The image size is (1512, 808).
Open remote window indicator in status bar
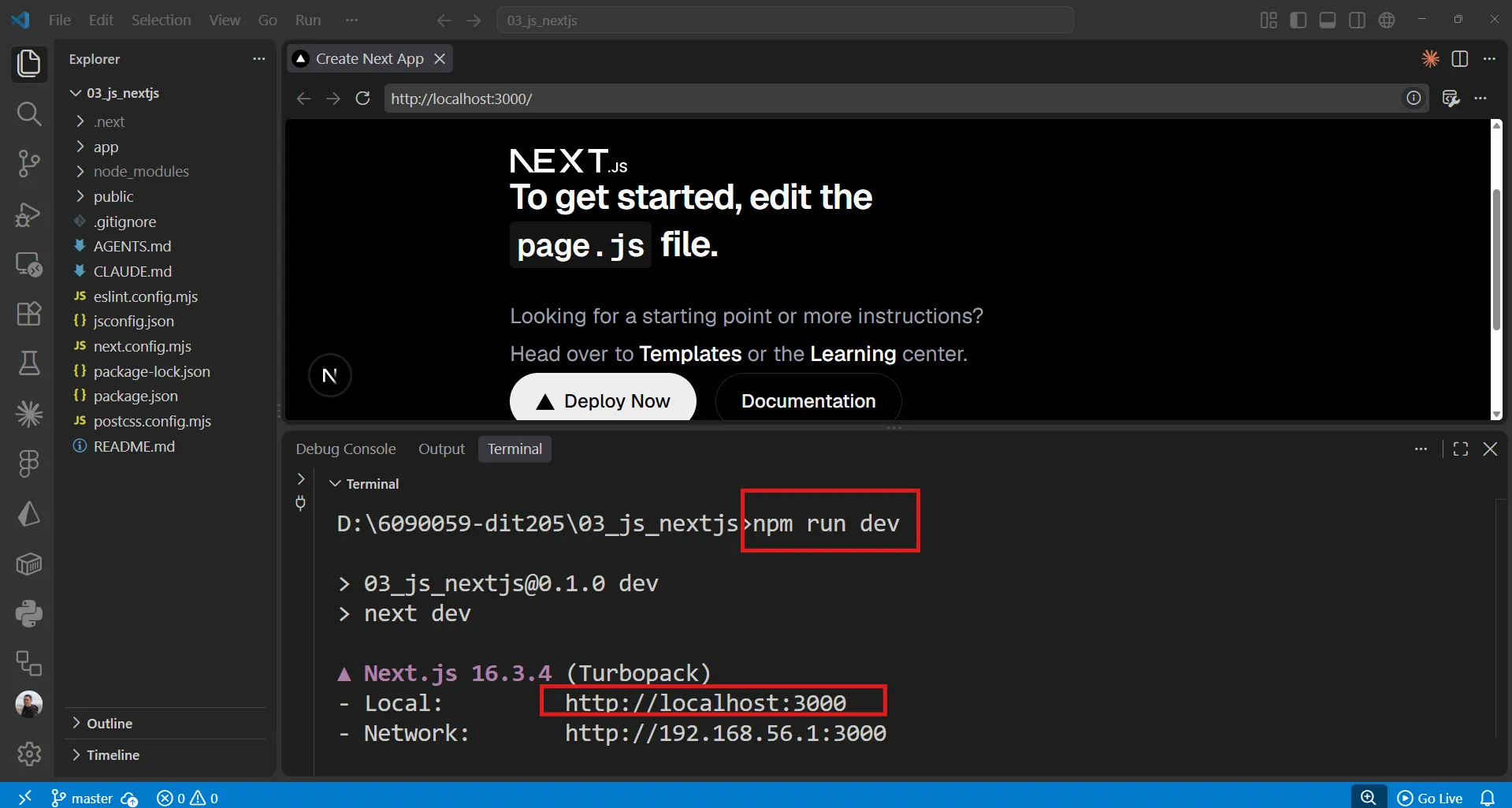24,797
